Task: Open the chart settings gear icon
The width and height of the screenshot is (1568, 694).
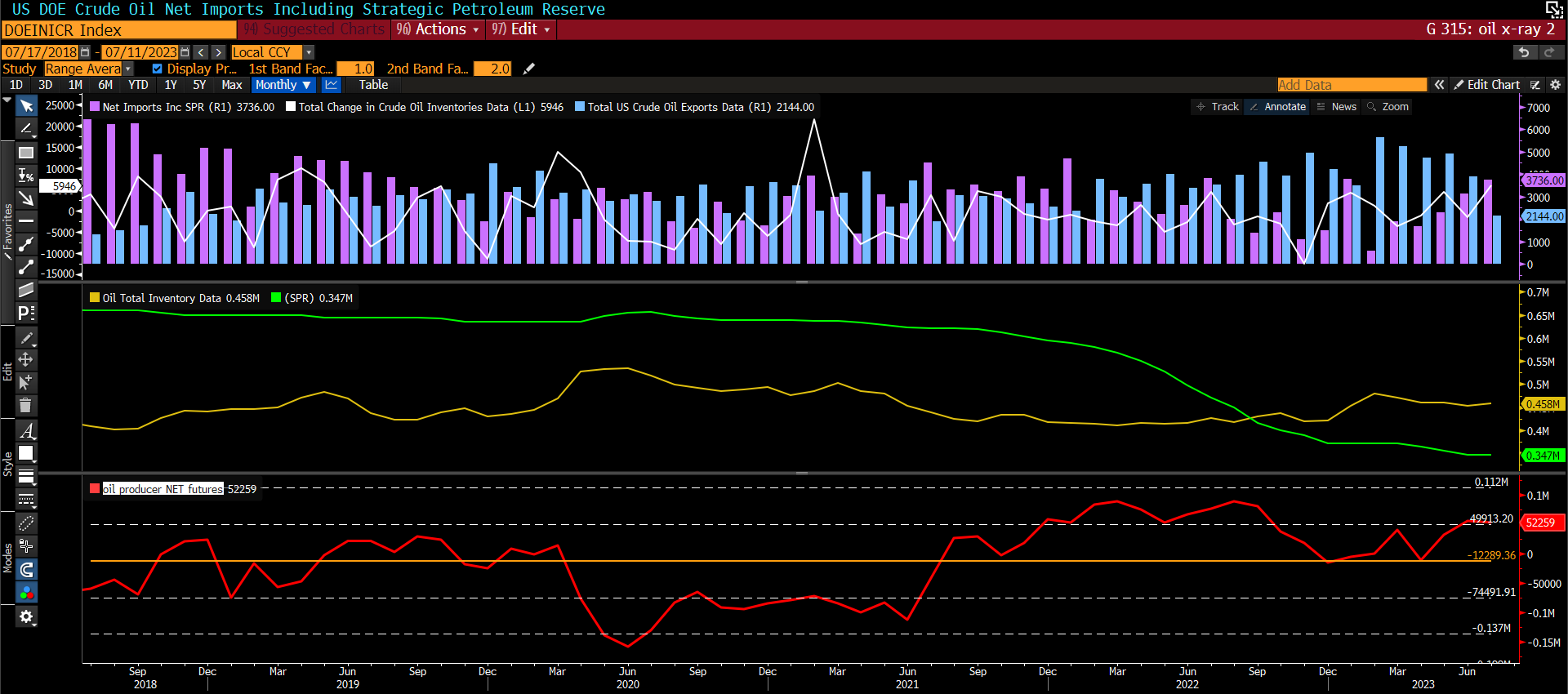Action: click(1555, 85)
